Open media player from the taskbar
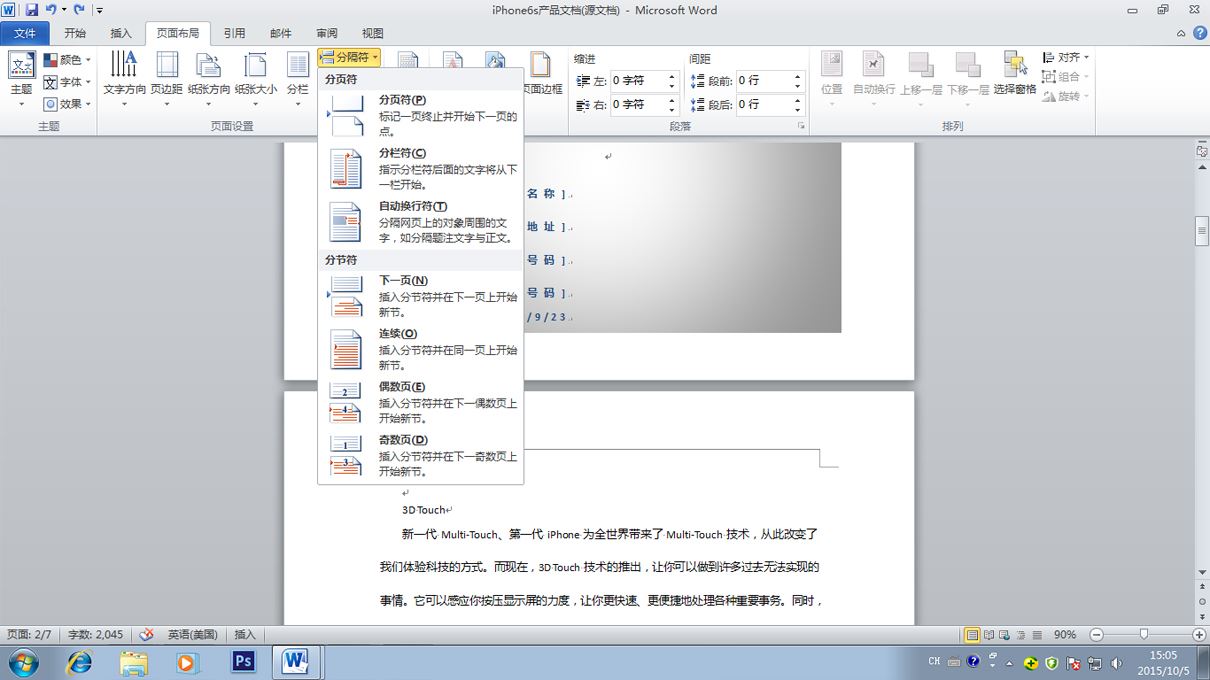Screen dimensions: 1210x680 tap(187, 662)
